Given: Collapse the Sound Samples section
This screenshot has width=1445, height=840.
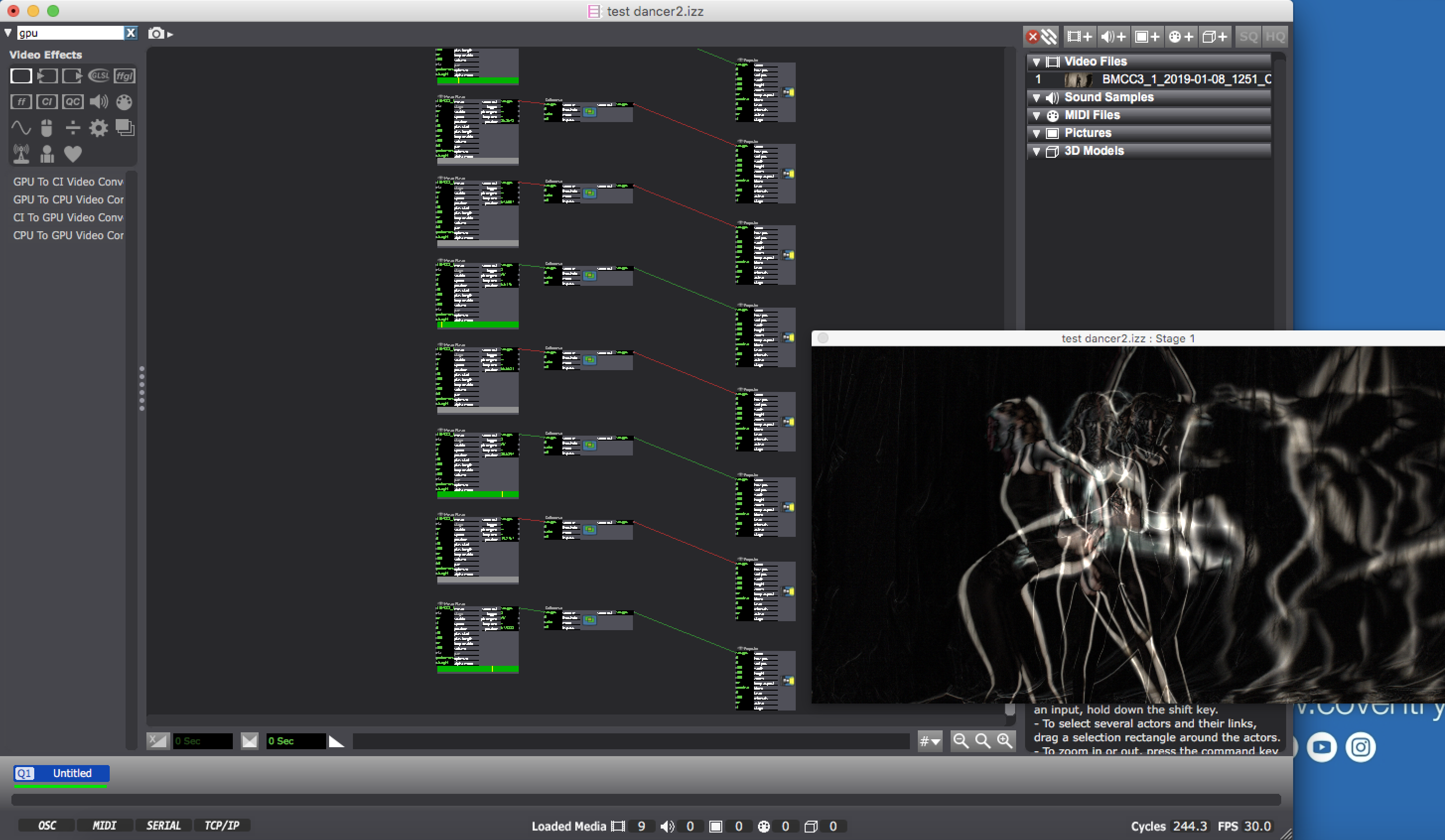Looking at the screenshot, I should click(1036, 97).
